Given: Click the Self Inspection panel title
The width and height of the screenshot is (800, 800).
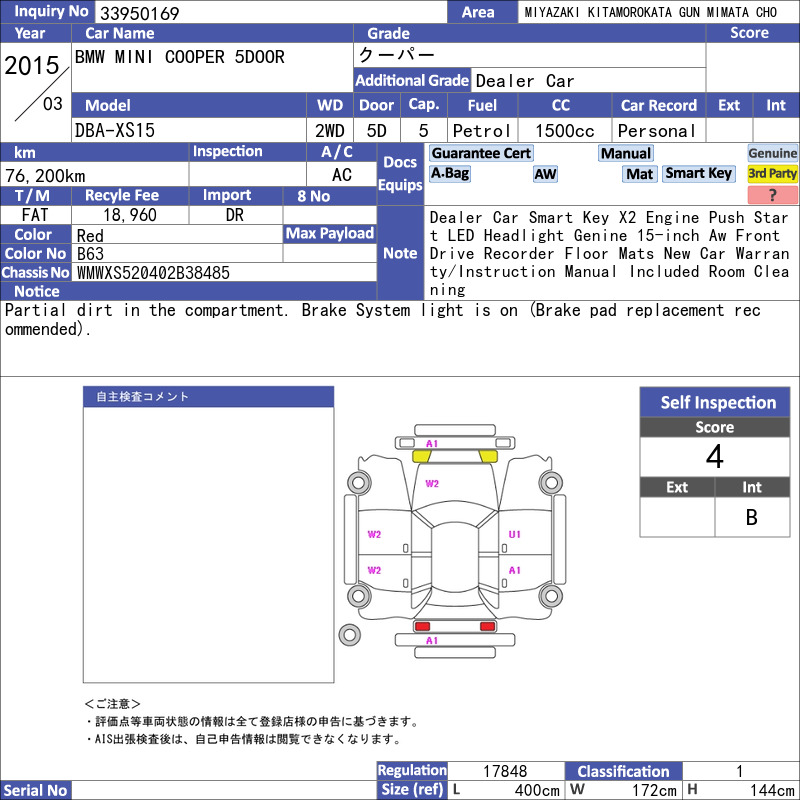Looking at the screenshot, I should [x=715, y=403].
